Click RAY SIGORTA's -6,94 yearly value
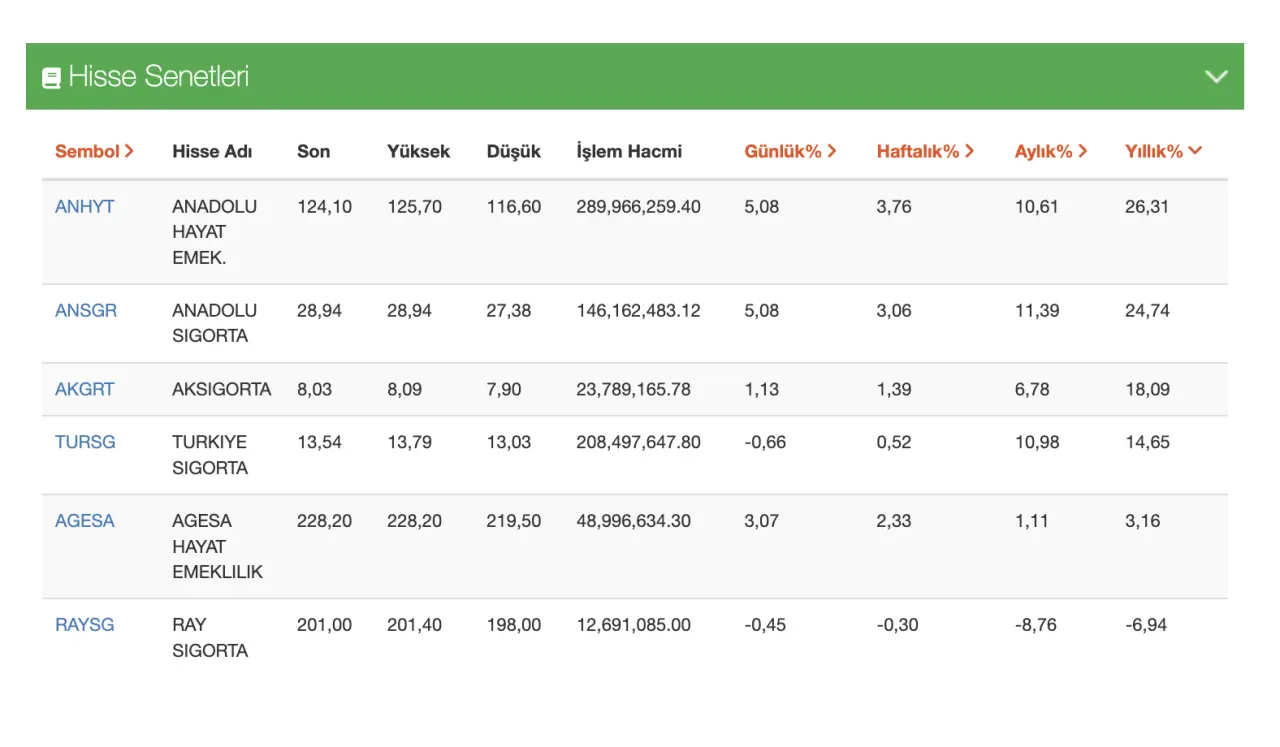This screenshot has width=1280, height=747. (1145, 625)
